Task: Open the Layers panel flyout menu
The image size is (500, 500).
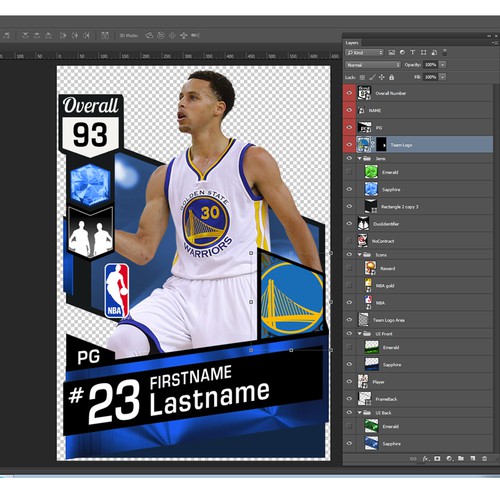Action: coord(494,43)
